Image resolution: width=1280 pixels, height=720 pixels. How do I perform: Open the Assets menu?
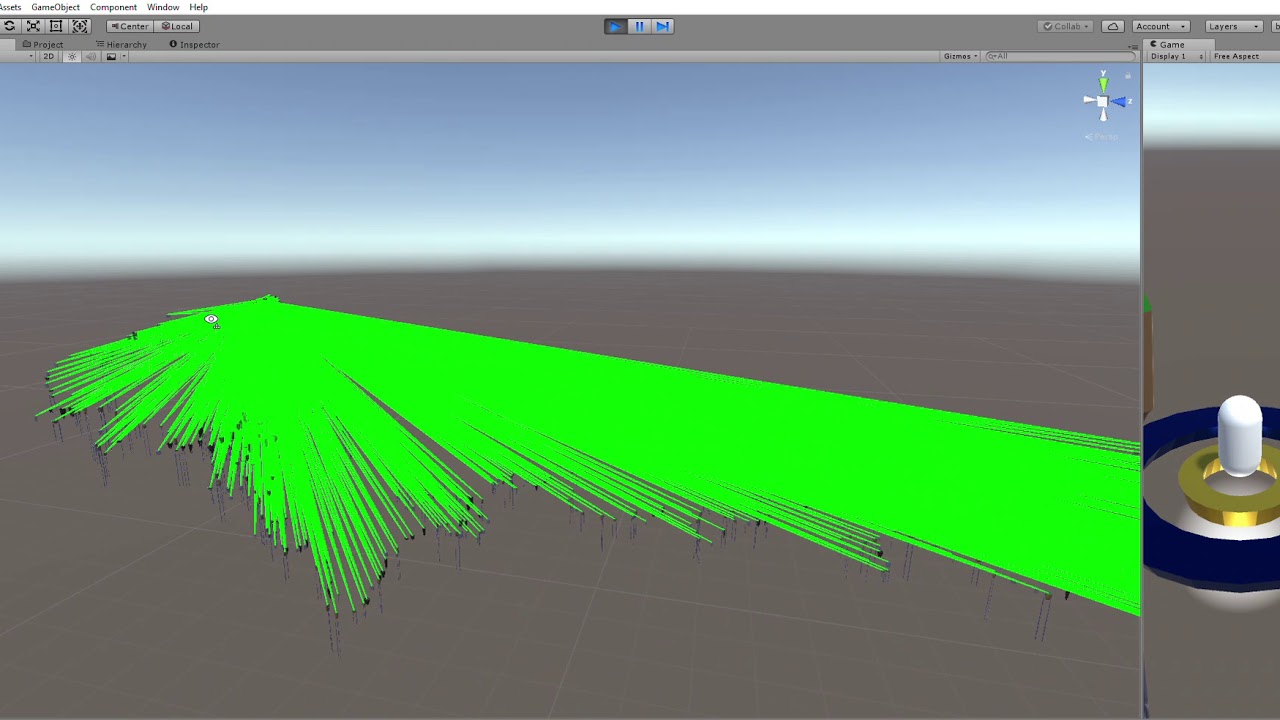click(x=10, y=7)
